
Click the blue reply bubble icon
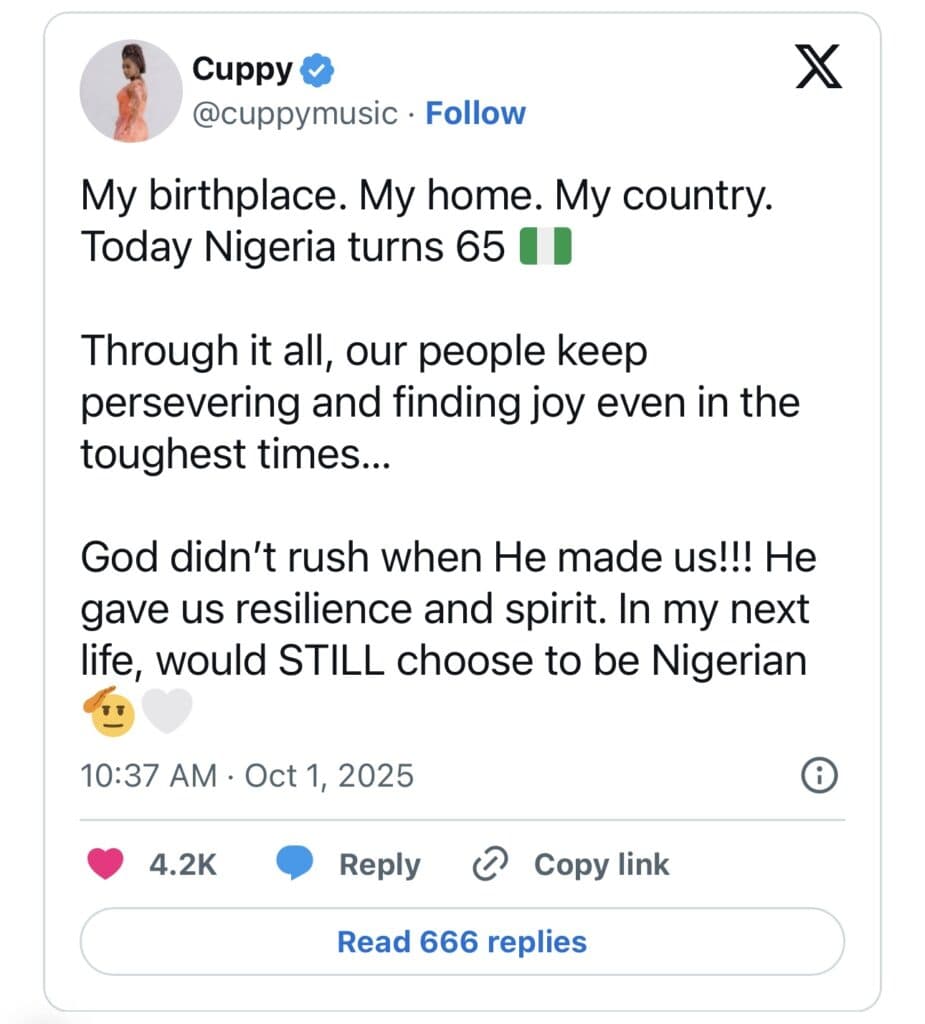(295, 864)
